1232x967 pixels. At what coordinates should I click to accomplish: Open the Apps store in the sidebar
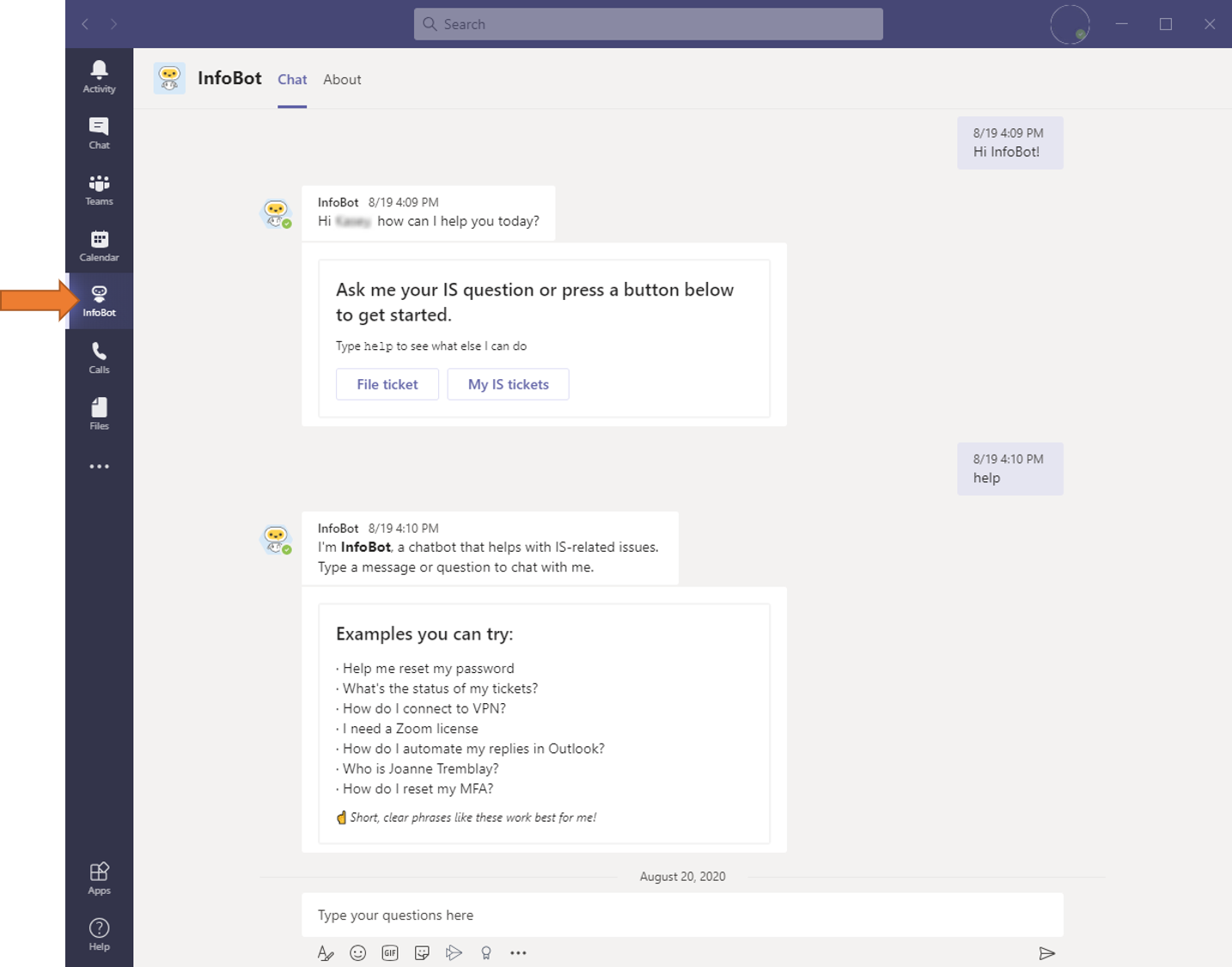coord(99,878)
